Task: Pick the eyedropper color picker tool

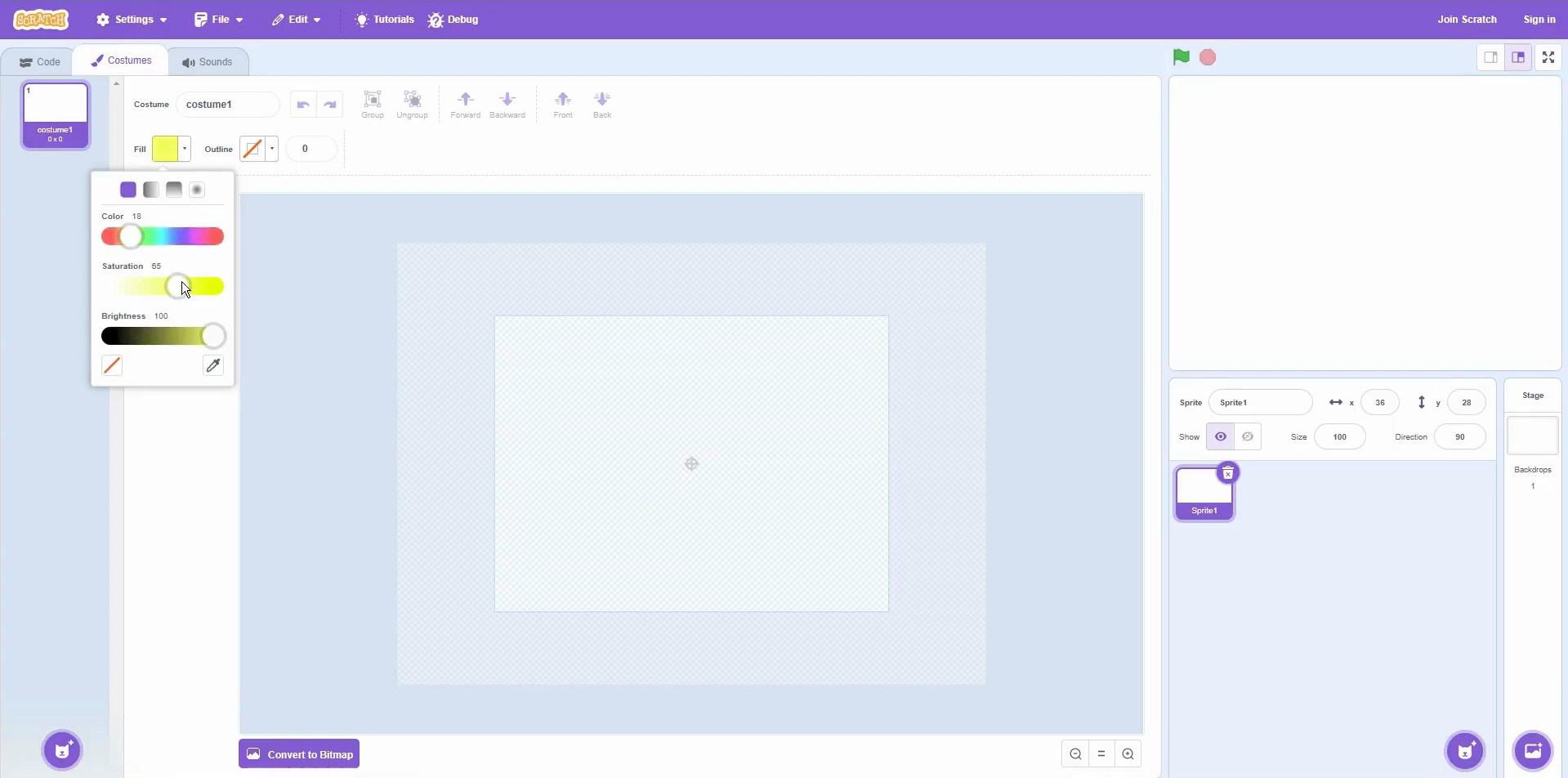Action: 212,365
